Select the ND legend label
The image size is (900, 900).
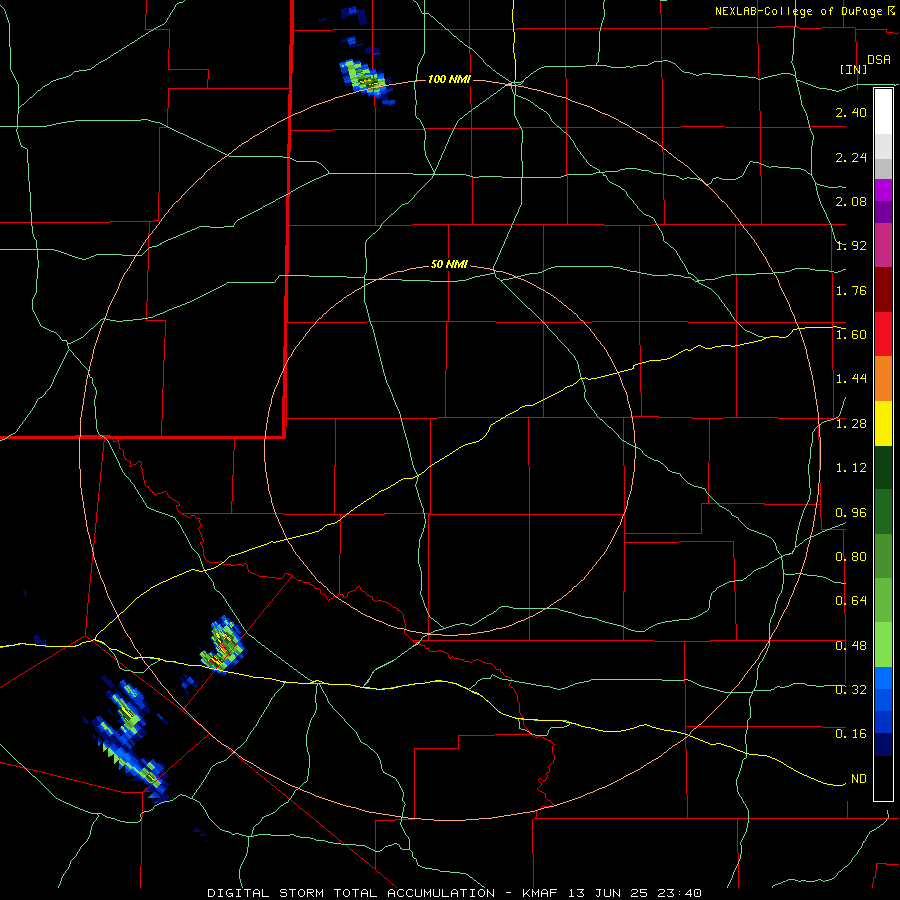(859, 779)
